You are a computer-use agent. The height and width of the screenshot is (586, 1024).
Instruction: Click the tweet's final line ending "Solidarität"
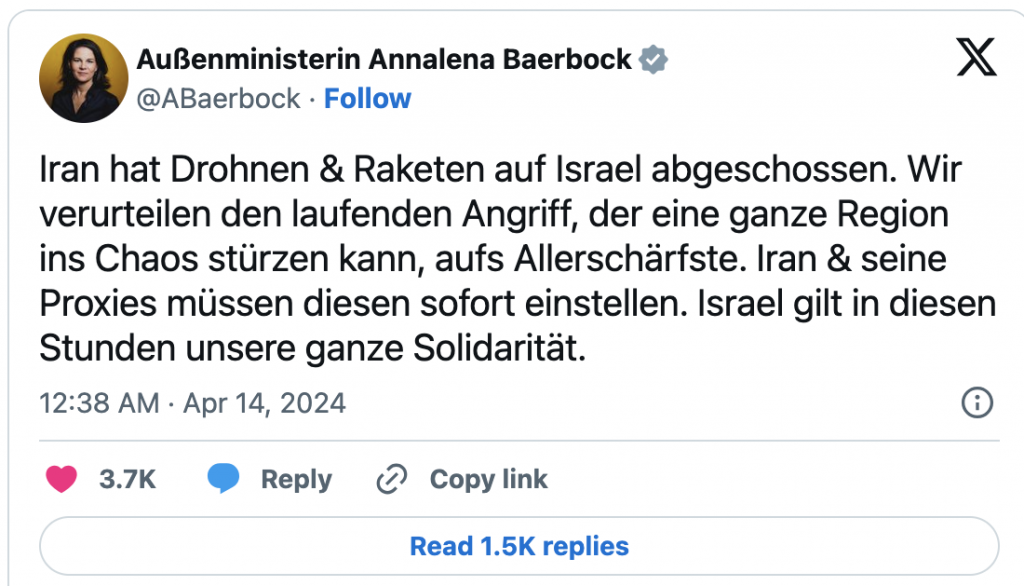(x=310, y=347)
